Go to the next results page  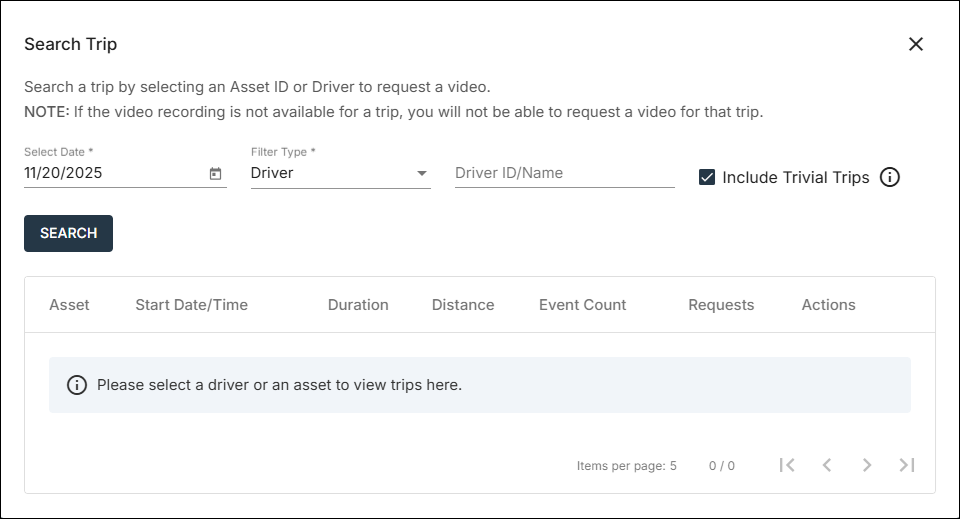[x=867, y=465]
